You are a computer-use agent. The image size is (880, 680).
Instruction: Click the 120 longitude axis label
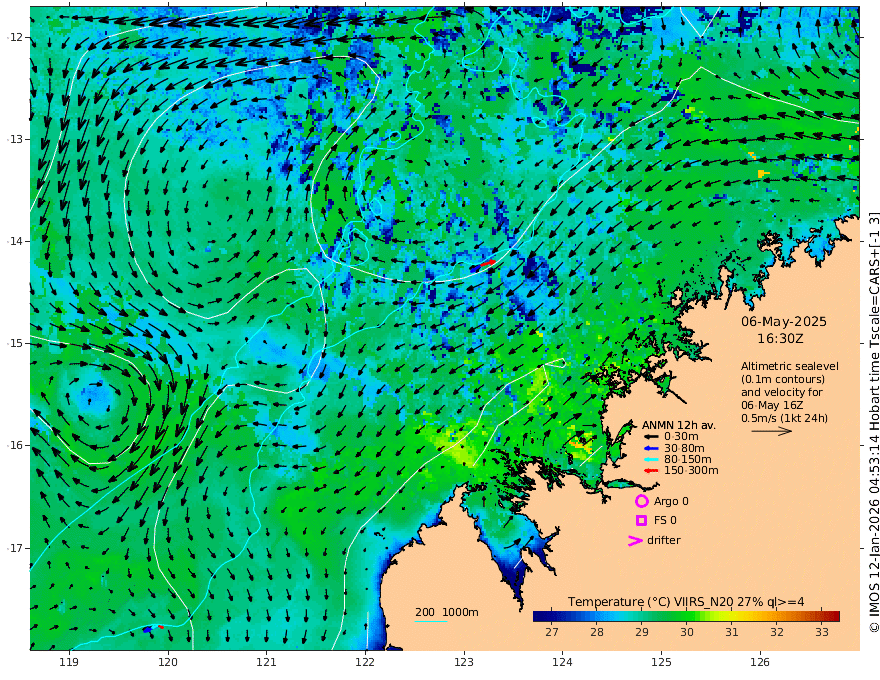(168, 663)
